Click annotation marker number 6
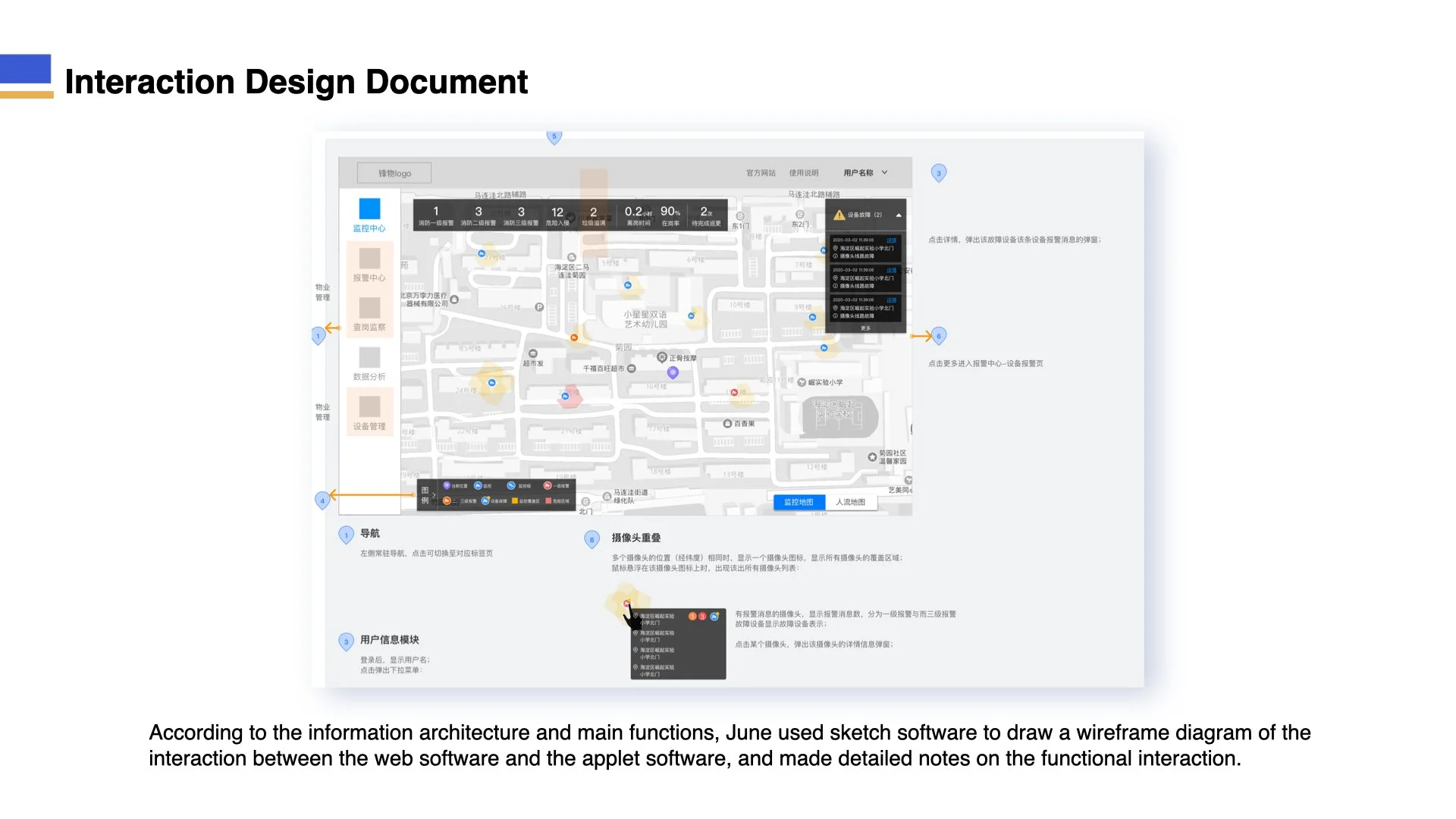1456x819 pixels. [x=939, y=336]
